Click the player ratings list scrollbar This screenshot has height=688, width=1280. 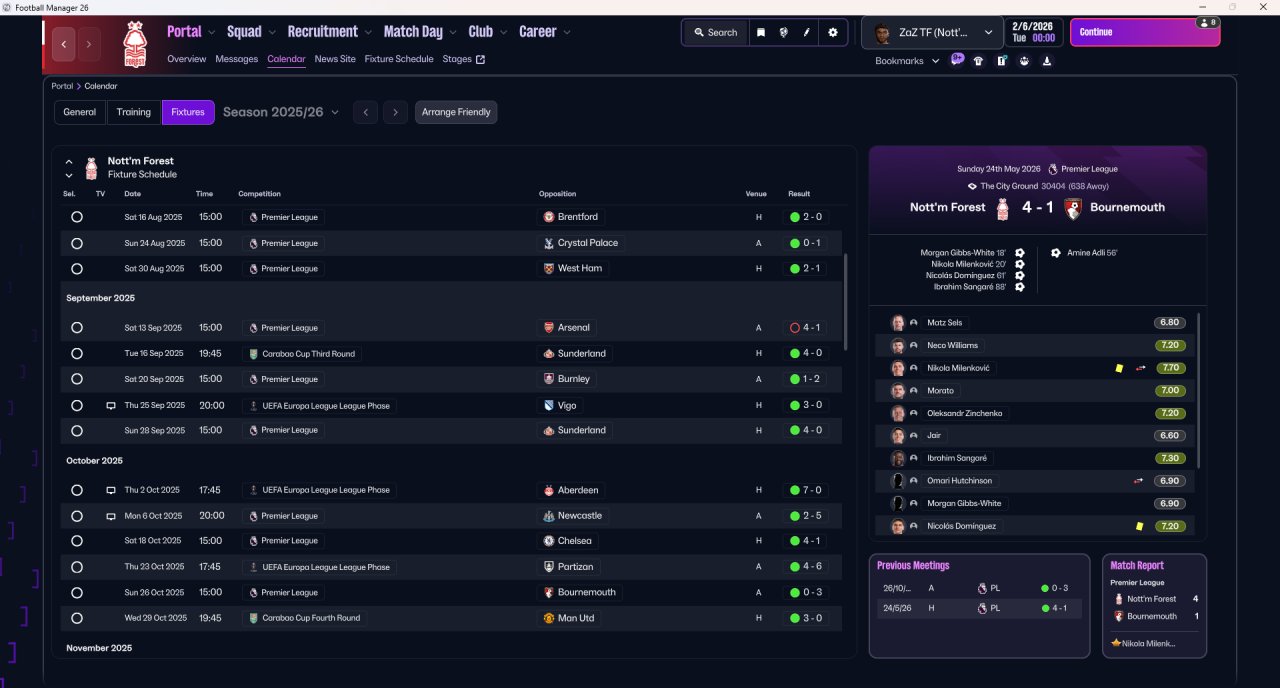tap(1198, 390)
